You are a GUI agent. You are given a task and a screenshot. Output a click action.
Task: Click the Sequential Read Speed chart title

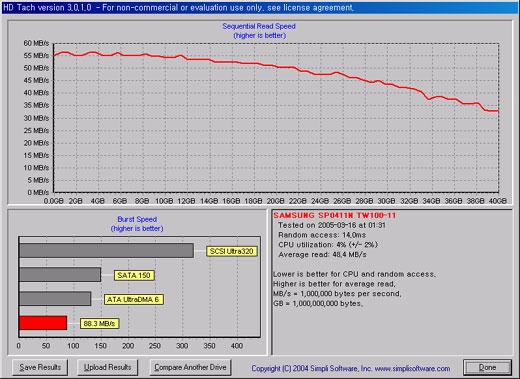[259, 26]
